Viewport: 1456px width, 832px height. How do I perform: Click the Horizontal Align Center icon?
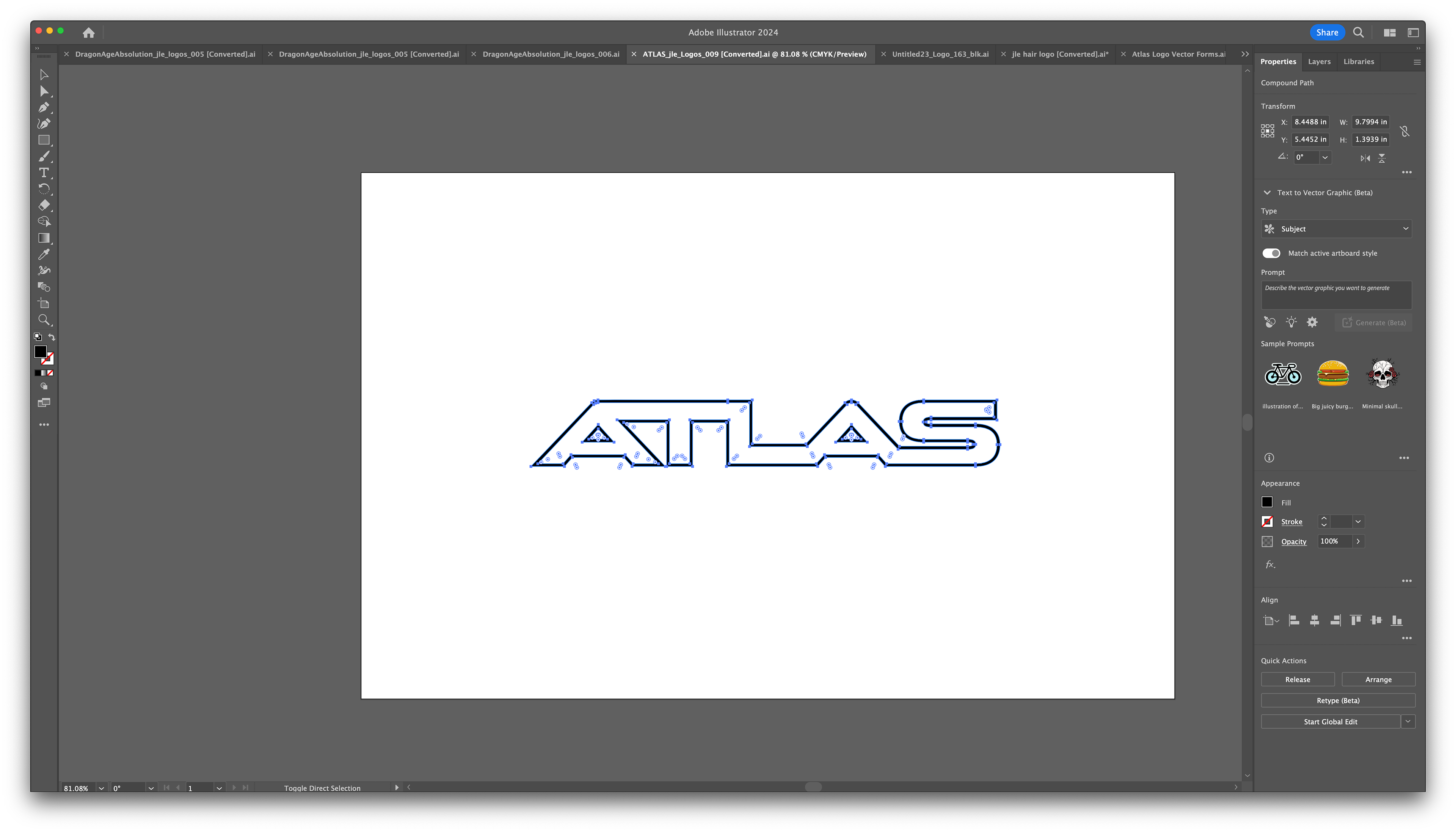[1314, 620]
